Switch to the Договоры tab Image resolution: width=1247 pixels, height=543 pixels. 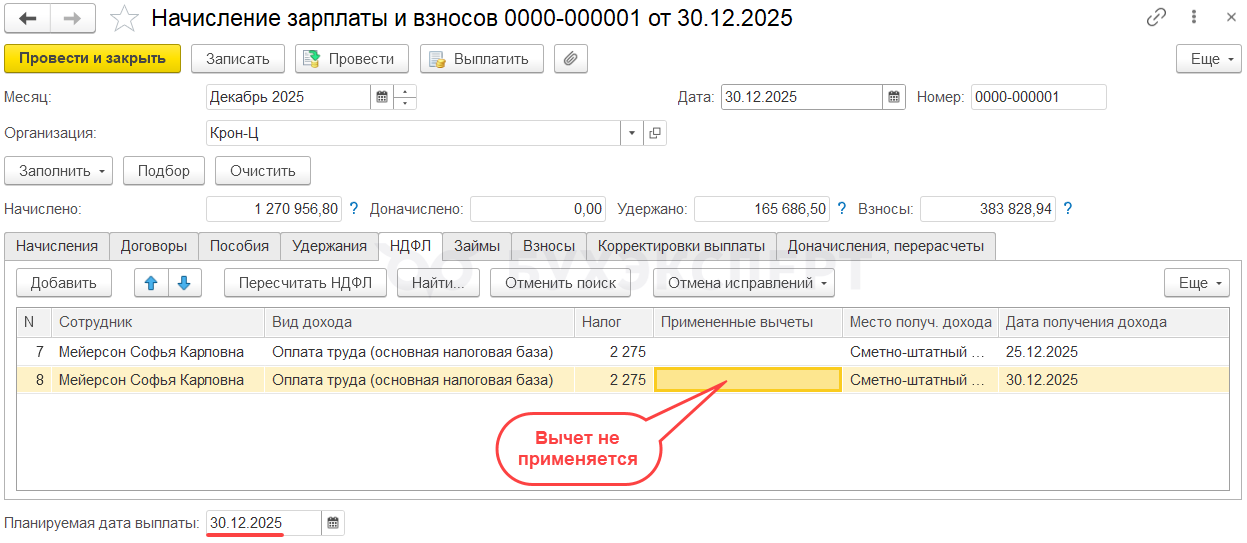point(154,246)
